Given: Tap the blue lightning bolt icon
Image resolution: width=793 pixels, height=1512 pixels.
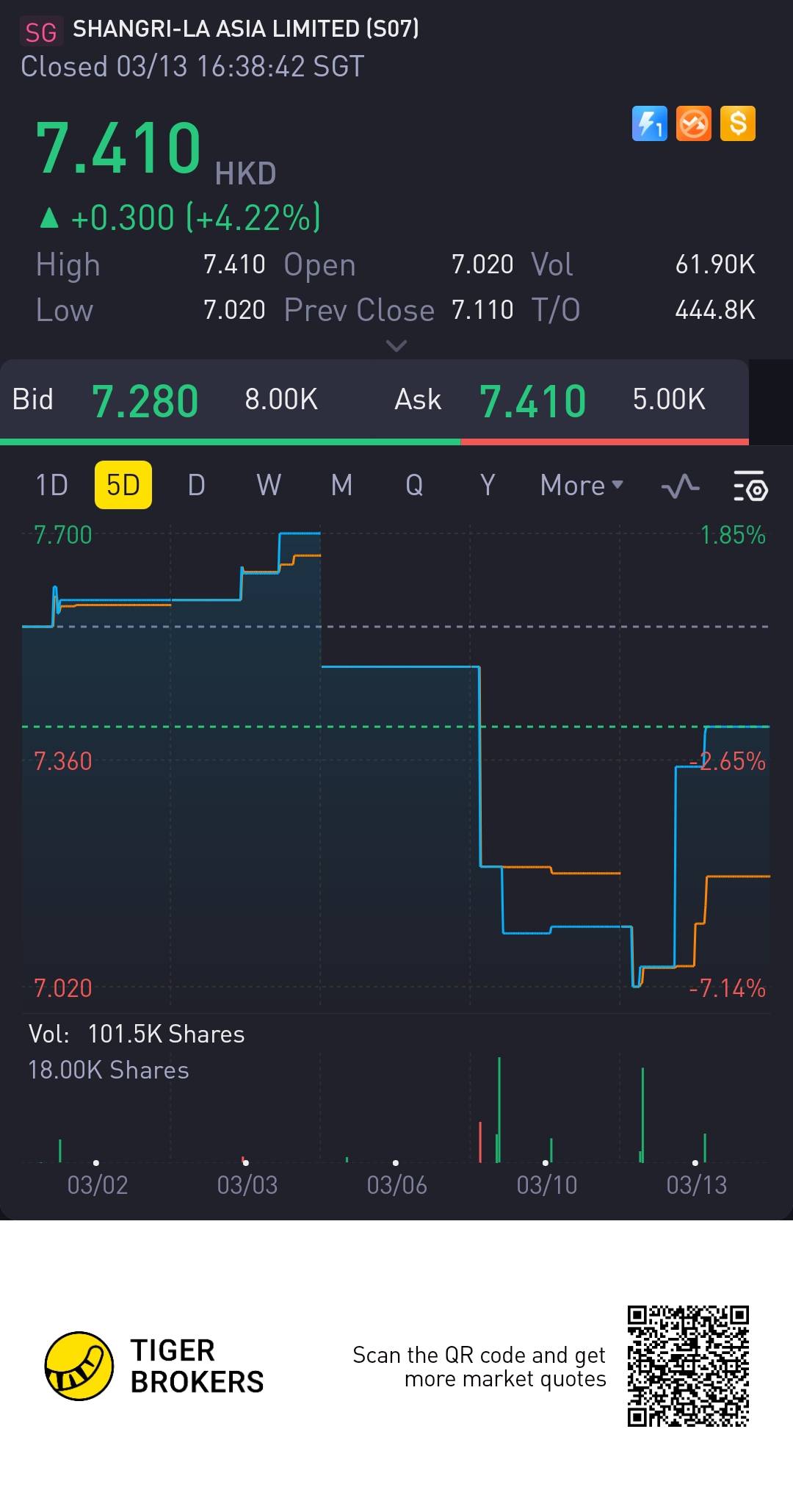Looking at the screenshot, I should coord(649,123).
